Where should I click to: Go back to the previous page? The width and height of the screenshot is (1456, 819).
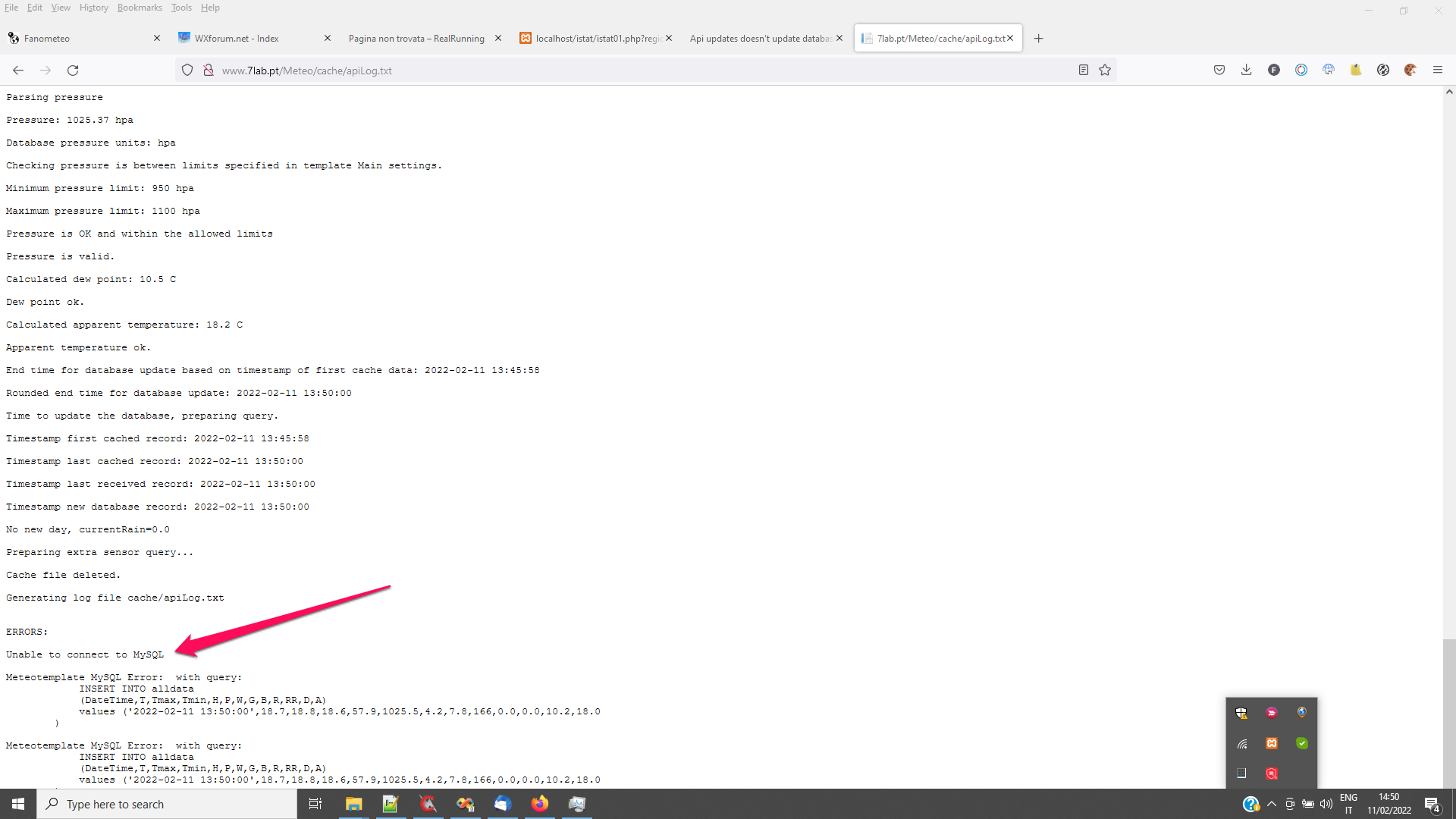coord(18,71)
